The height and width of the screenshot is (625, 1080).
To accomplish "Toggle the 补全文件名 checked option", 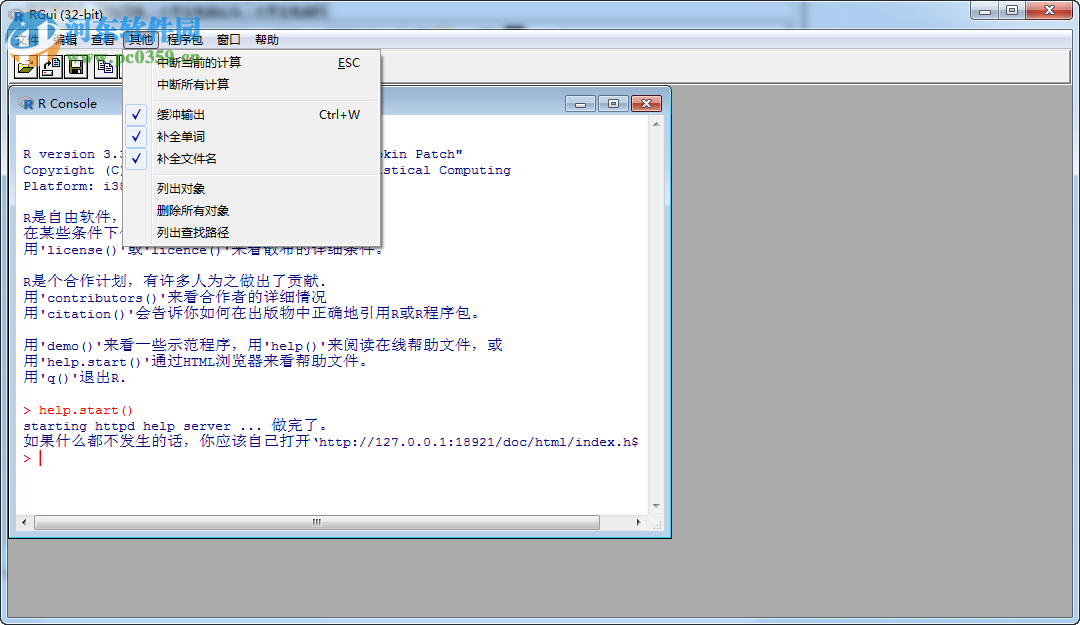I will point(251,159).
